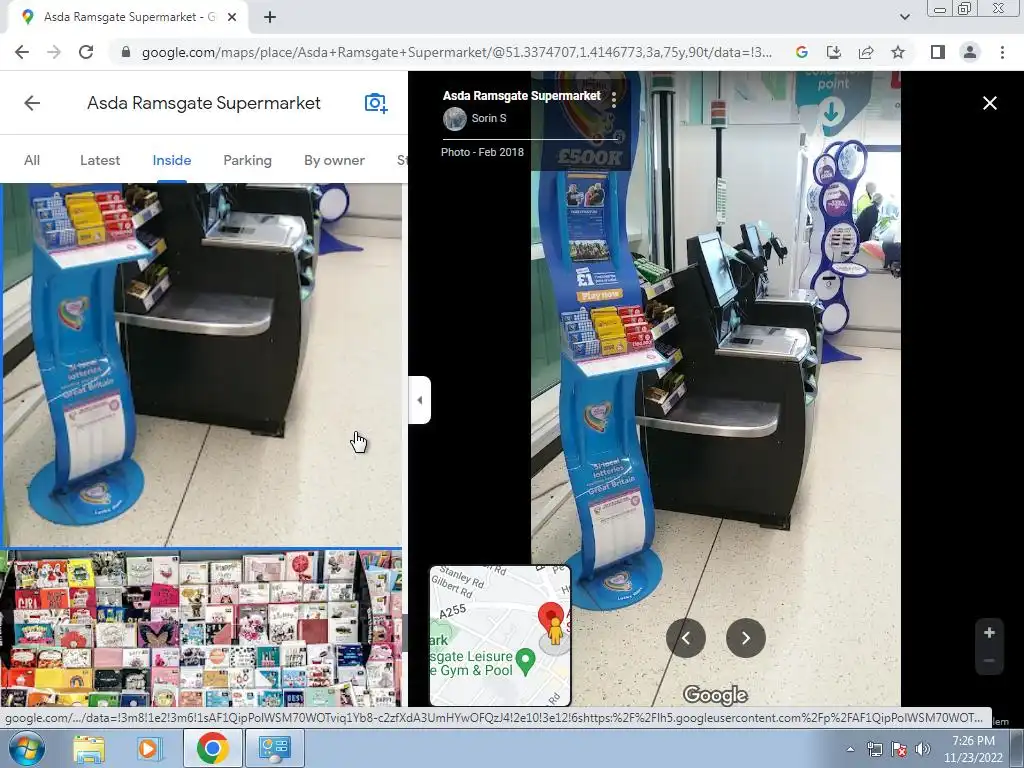The image size is (1024, 768).
Task: Go back using the browser back arrow
Action: tap(22, 52)
